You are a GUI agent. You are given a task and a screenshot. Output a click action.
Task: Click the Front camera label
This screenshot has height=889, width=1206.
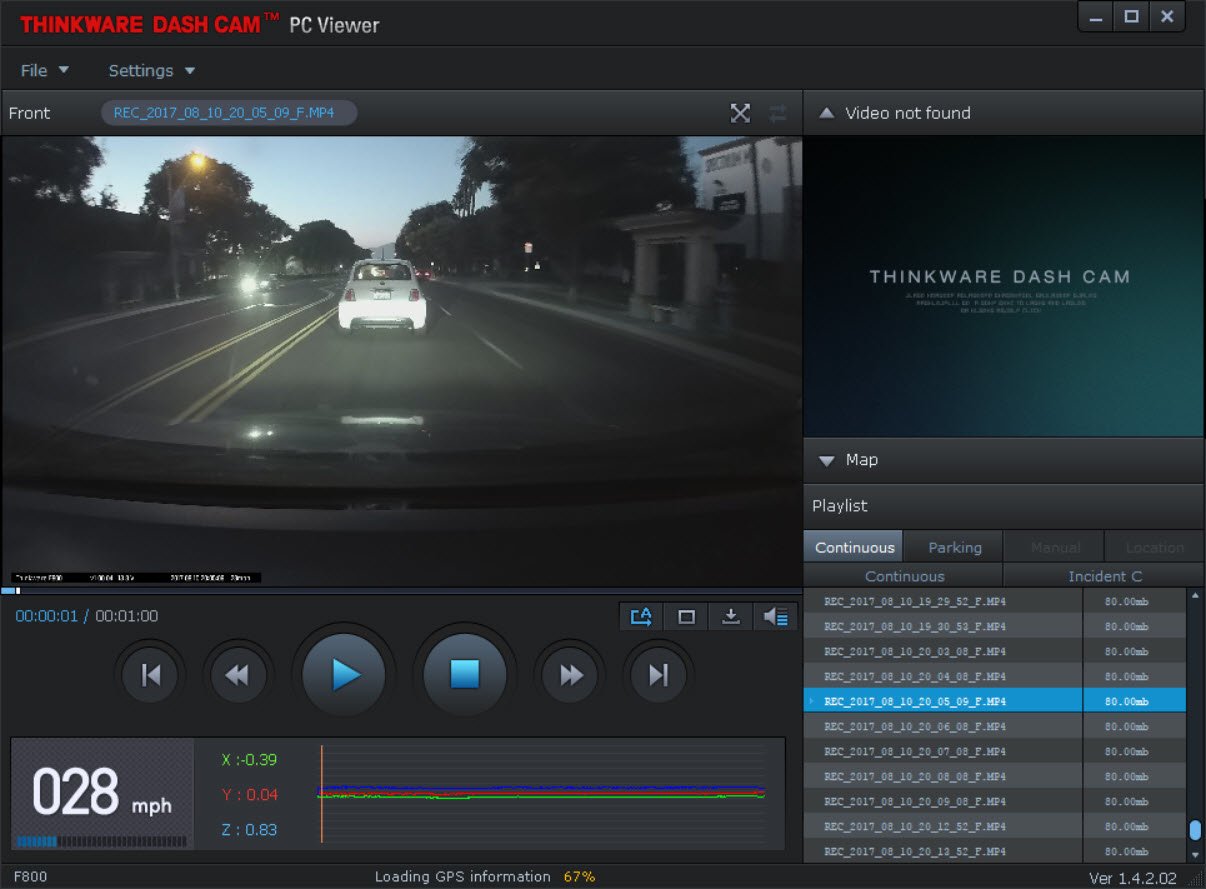tap(29, 113)
